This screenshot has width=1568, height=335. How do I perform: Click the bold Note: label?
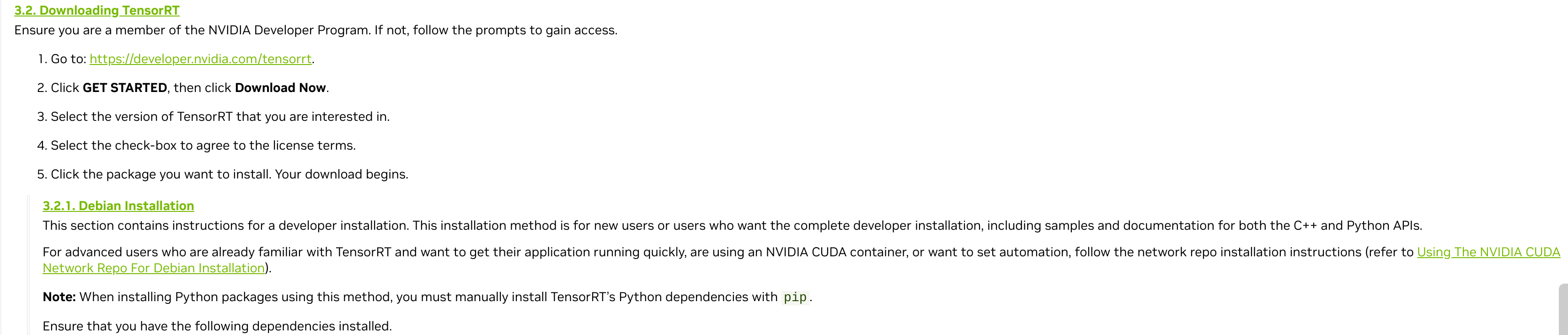click(59, 297)
